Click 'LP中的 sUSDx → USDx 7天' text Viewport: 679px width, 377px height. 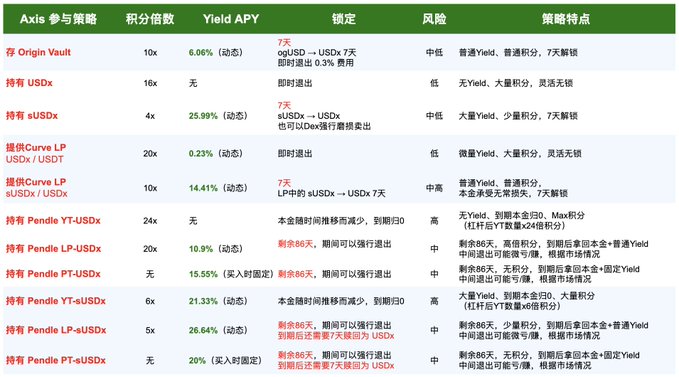point(332,193)
